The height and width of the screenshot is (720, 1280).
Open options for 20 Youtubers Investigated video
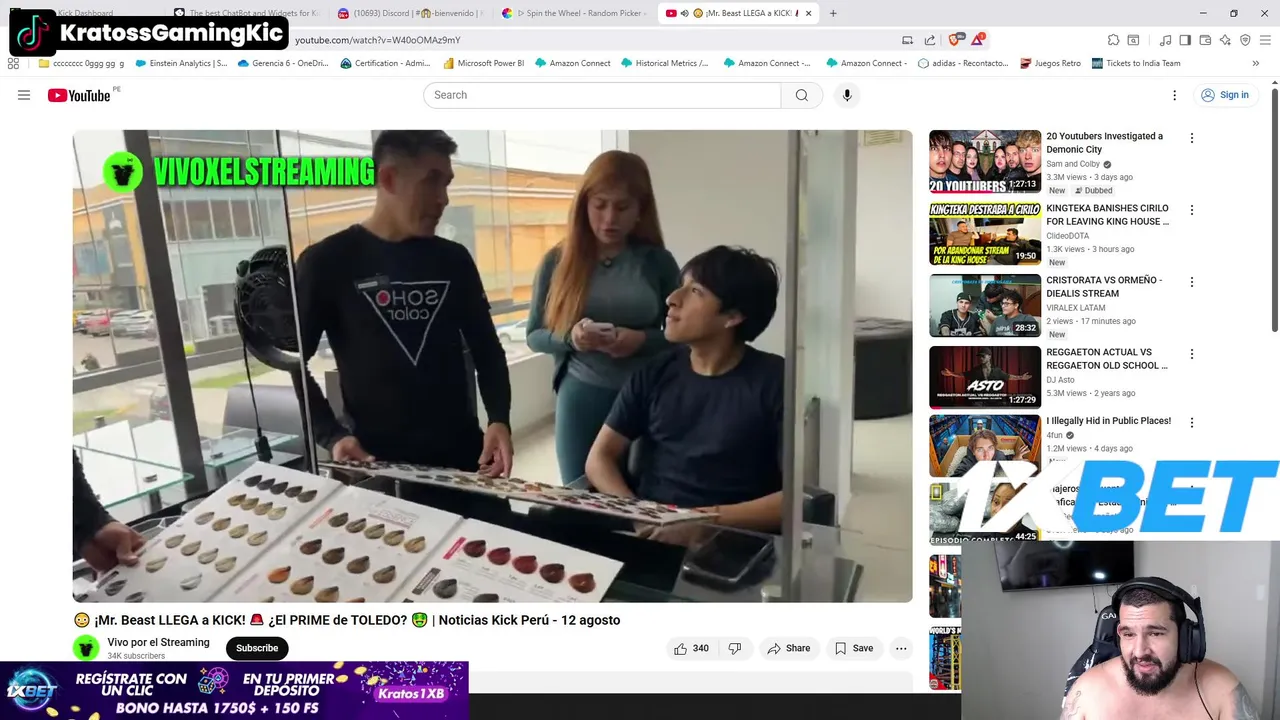coord(1191,138)
